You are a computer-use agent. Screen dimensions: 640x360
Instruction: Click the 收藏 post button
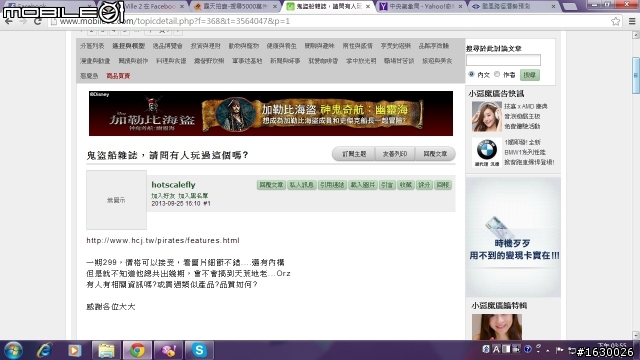pyautogui.click(x=406, y=185)
